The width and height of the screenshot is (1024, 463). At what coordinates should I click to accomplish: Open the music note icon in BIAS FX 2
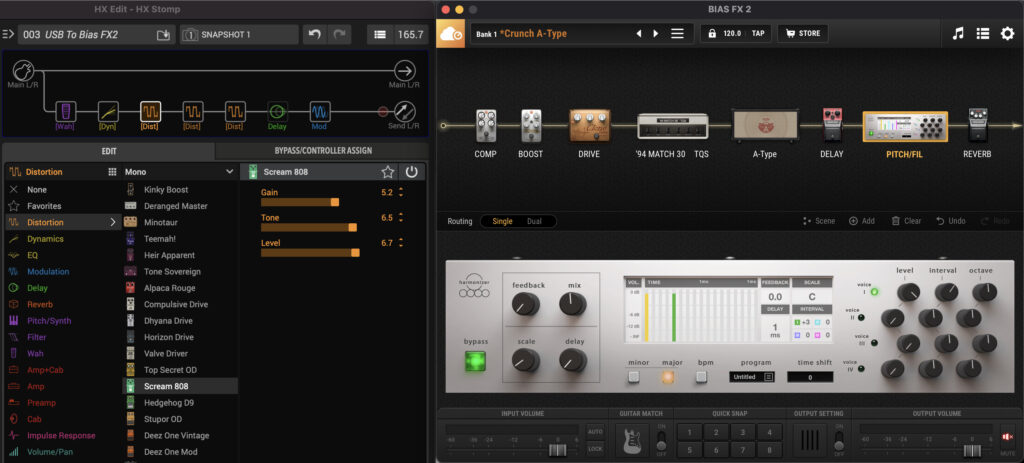958,34
